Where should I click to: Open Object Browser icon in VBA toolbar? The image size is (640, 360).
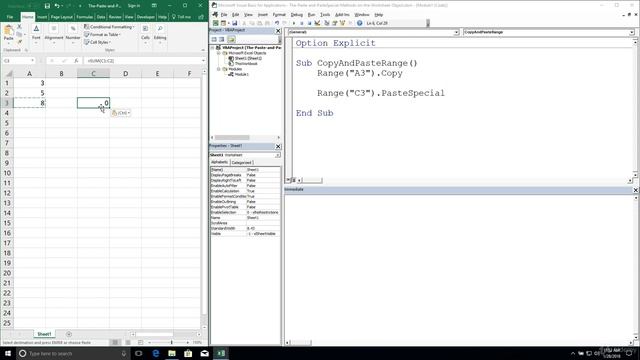coord(342,23)
